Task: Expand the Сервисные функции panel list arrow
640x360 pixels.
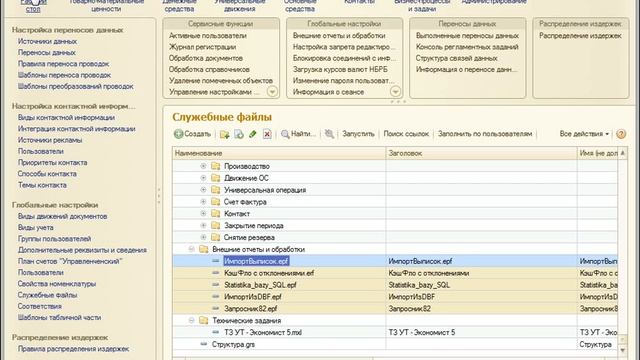Action: [x=272, y=91]
